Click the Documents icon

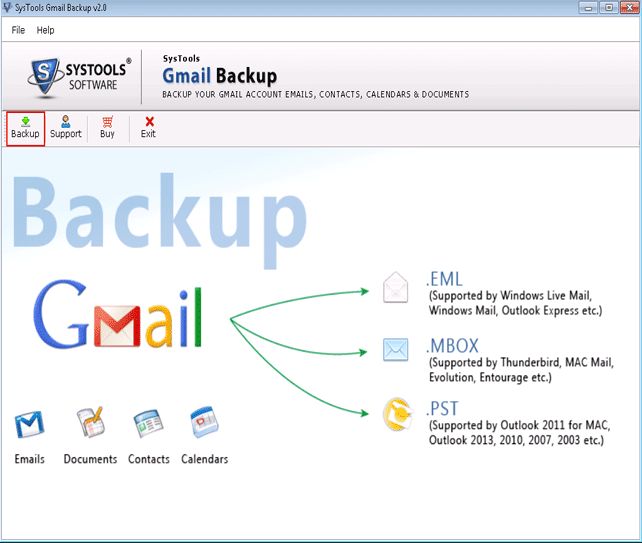[x=90, y=422]
